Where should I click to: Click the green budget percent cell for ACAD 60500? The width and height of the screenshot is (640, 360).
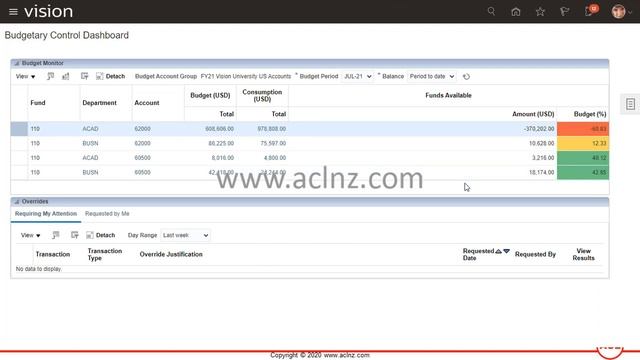(583, 158)
